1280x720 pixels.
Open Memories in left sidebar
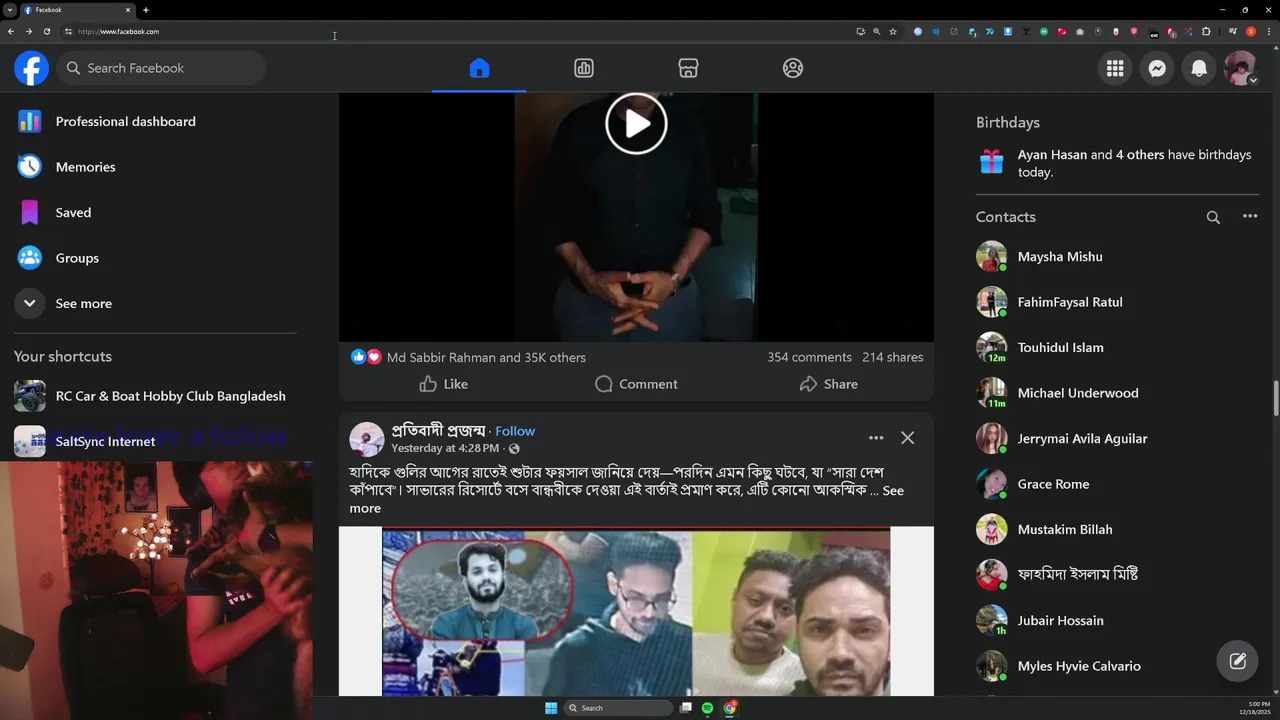coord(155,167)
